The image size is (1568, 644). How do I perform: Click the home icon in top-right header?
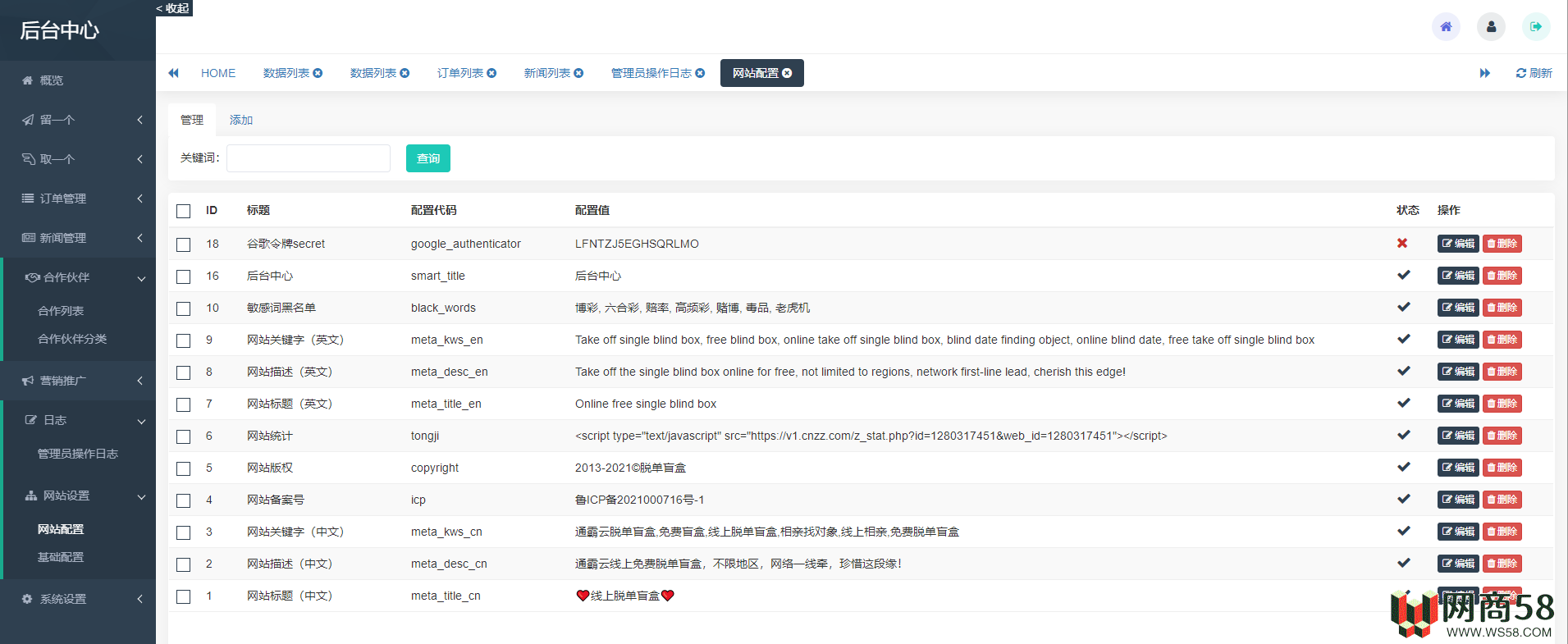[x=1446, y=27]
